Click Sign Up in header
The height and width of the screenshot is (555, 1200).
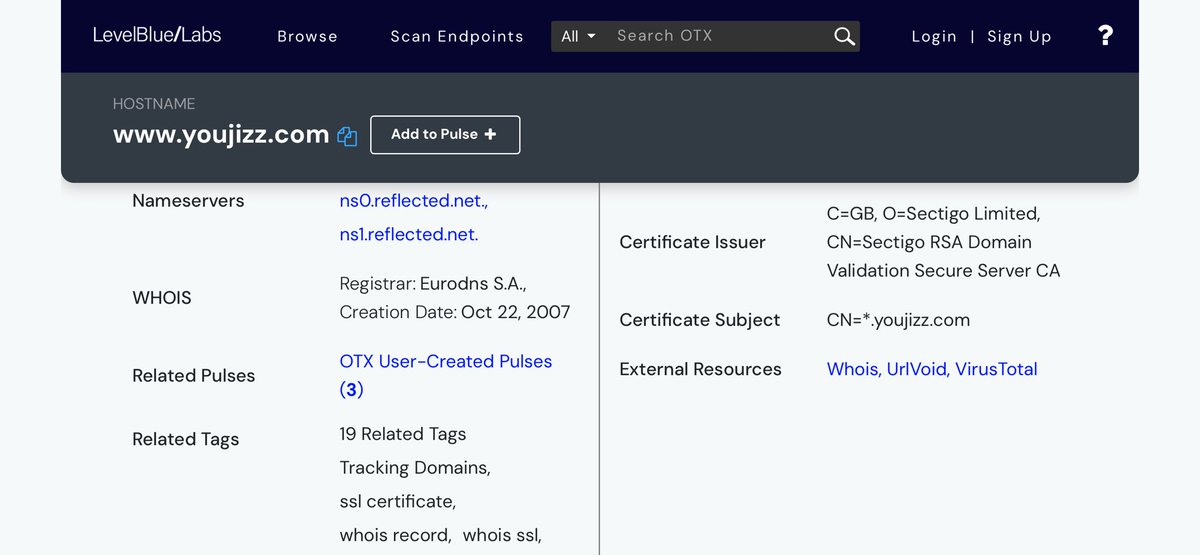1019,36
